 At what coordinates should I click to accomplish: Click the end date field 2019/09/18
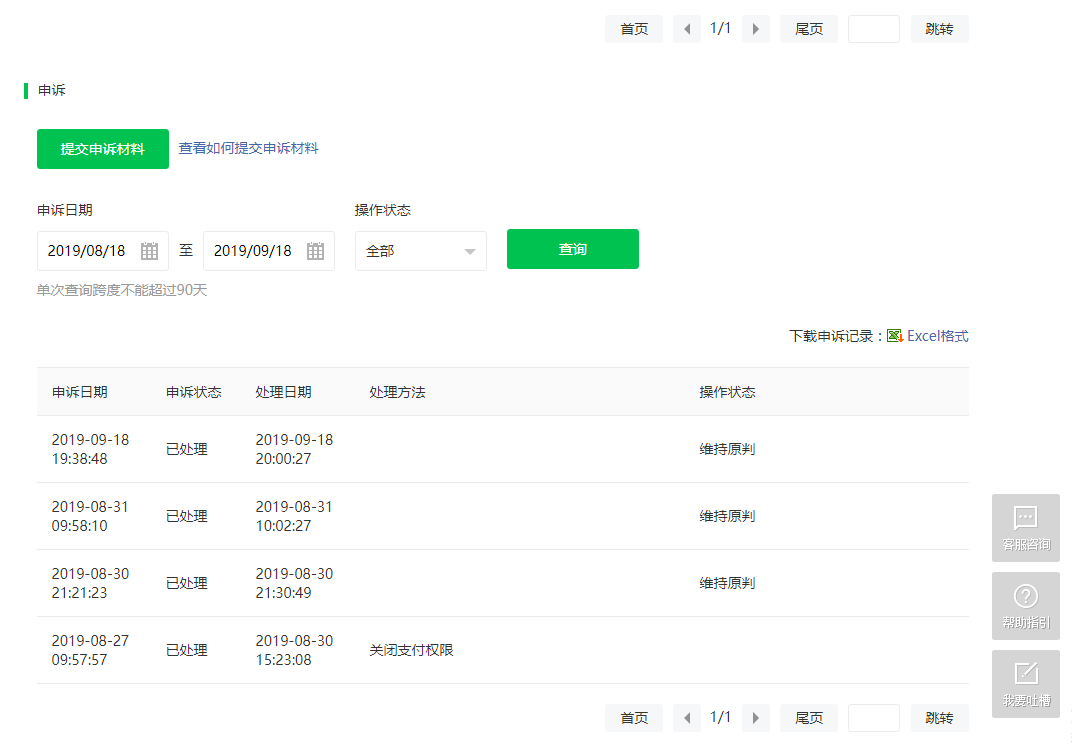tap(269, 251)
